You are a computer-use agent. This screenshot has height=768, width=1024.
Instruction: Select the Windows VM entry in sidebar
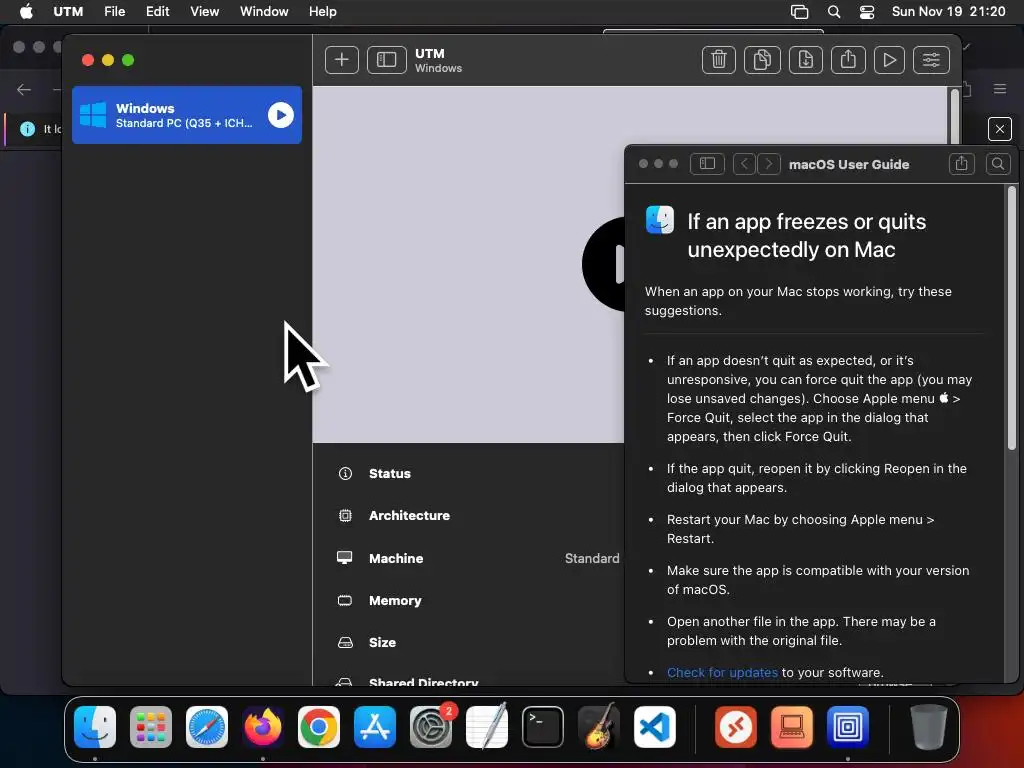click(187, 115)
